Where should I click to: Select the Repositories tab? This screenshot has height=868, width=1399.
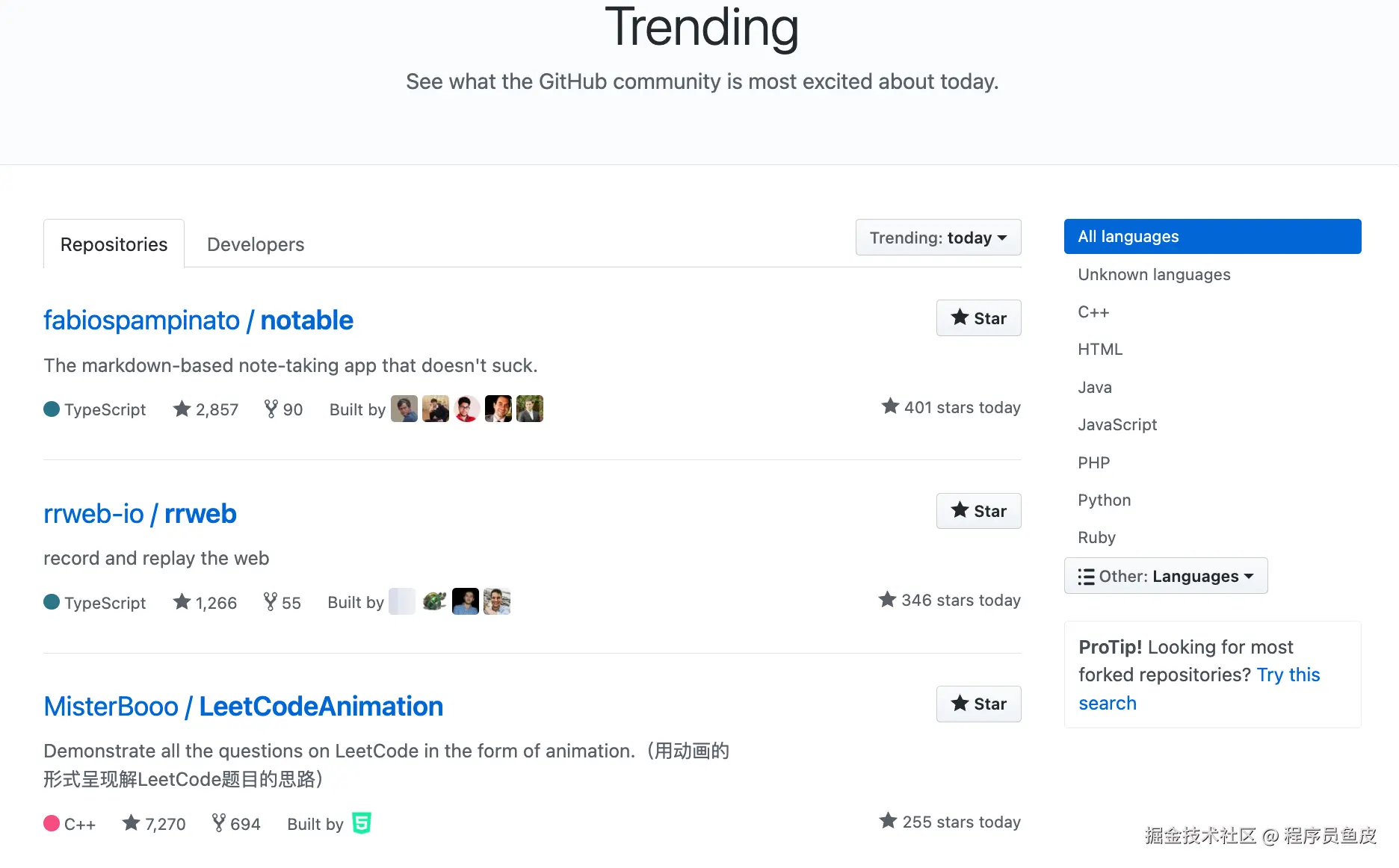[114, 244]
